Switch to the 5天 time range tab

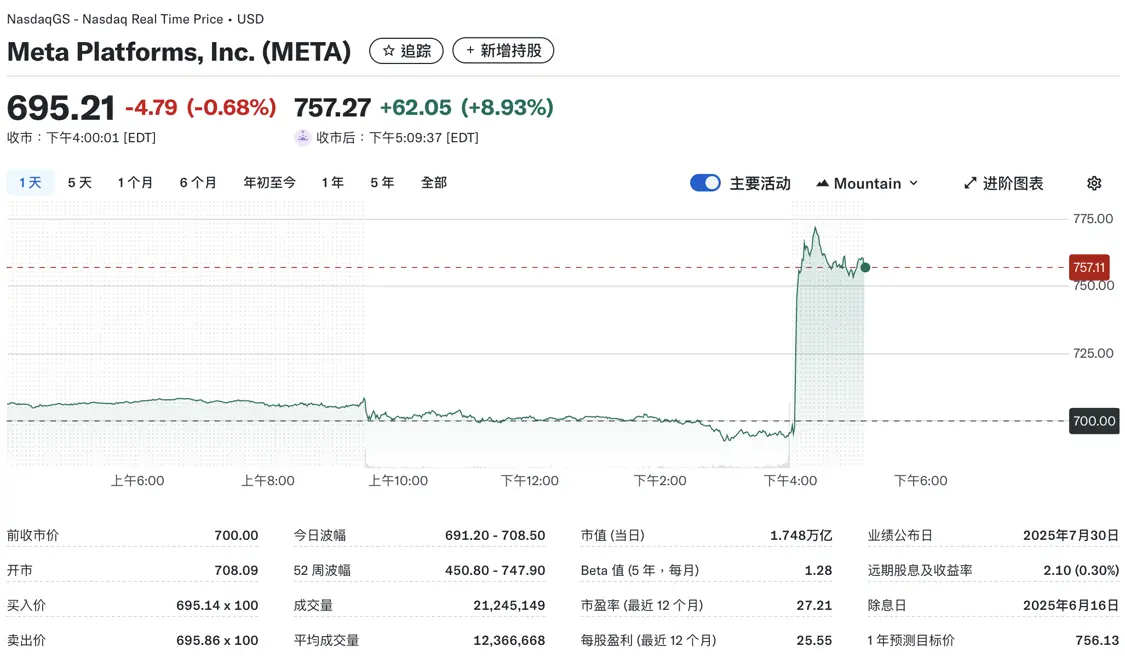(79, 182)
